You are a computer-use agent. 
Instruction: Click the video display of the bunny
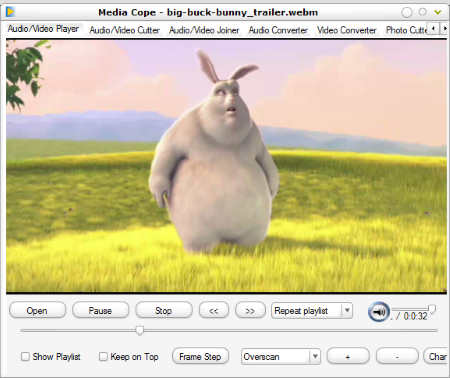pyautogui.click(x=226, y=166)
